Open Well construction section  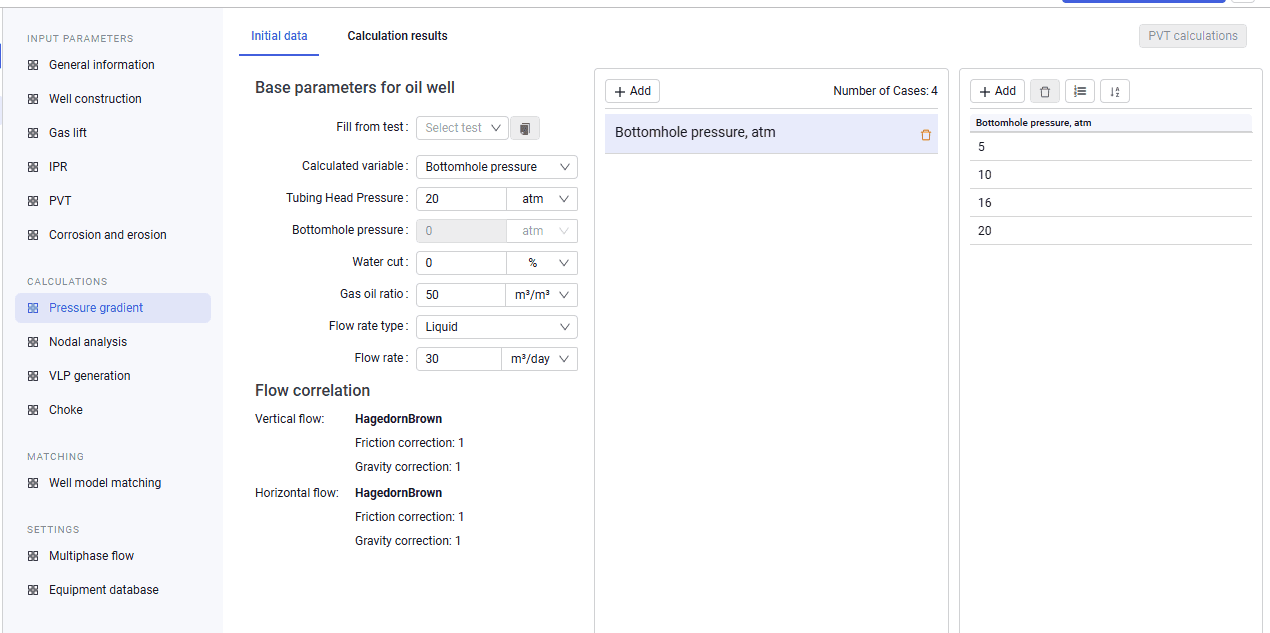point(95,99)
